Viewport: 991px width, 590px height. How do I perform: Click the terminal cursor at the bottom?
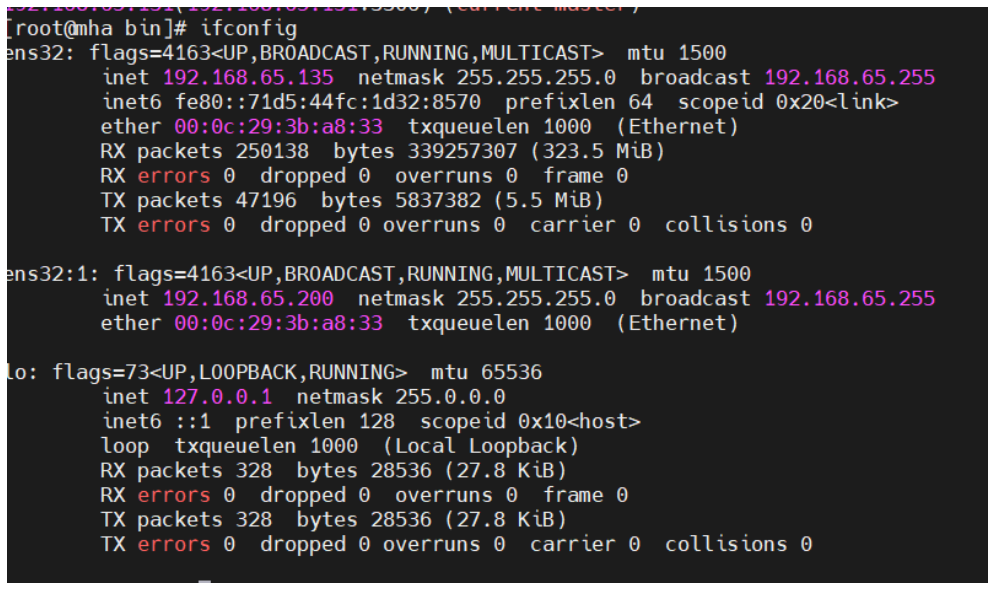[x=204, y=581]
